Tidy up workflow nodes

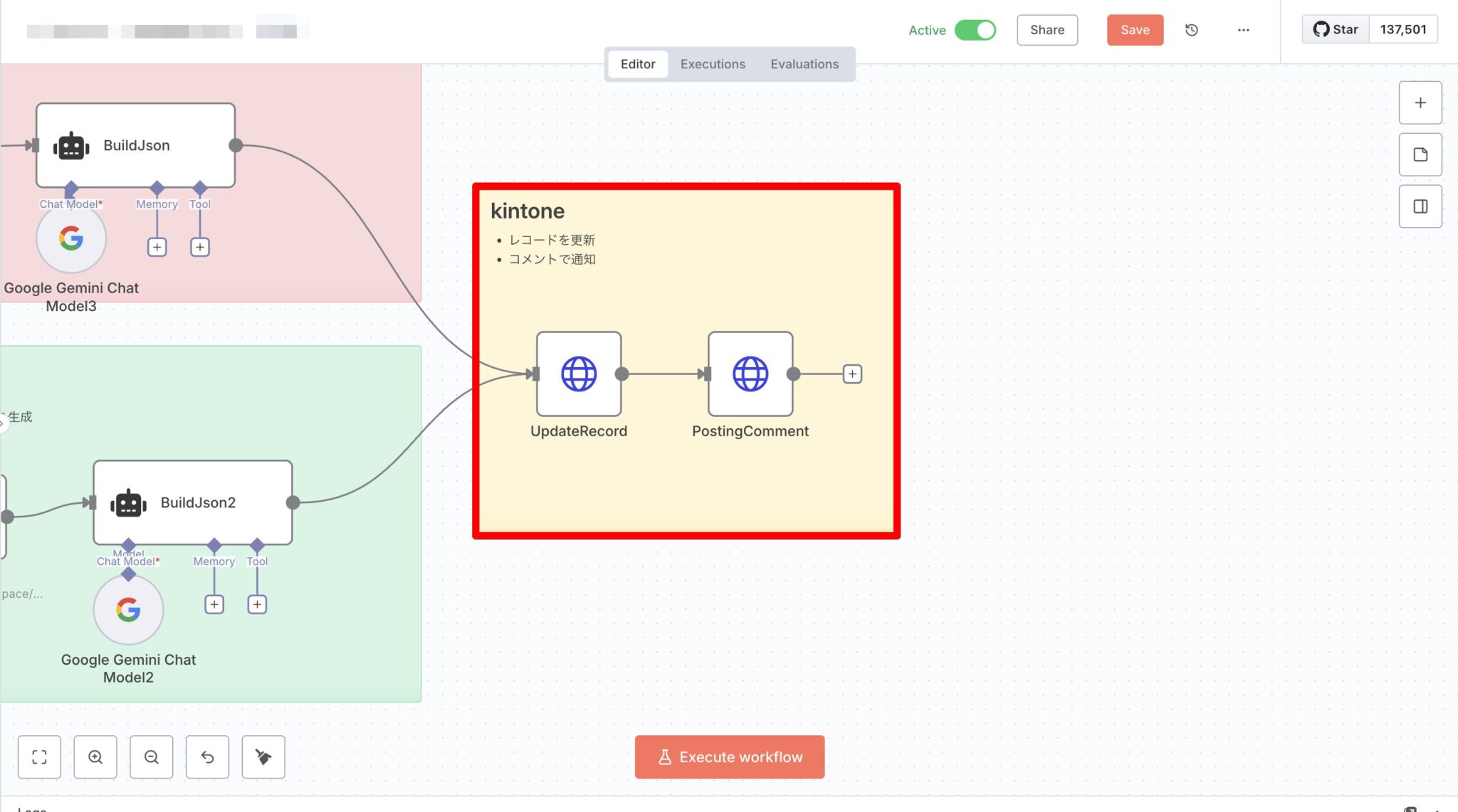click(x=263, y=756)
